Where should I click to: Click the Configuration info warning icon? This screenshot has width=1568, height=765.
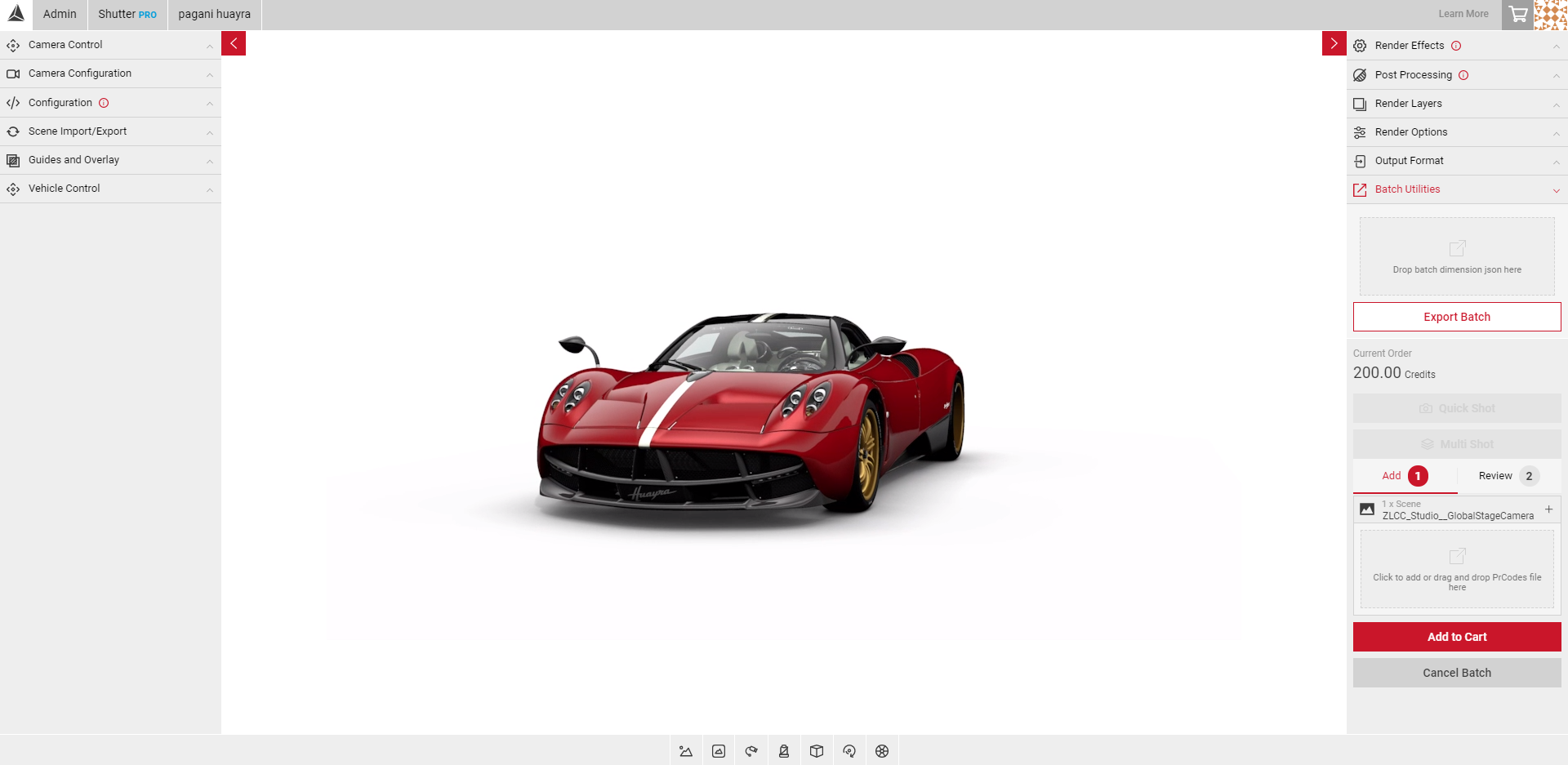pyautogui.click(x=104, y=103)
